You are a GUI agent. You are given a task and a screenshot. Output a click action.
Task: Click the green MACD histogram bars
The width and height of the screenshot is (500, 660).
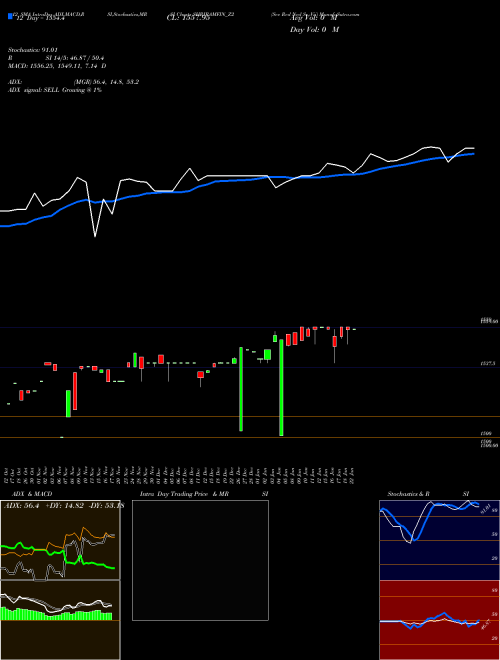coord(56,615)
